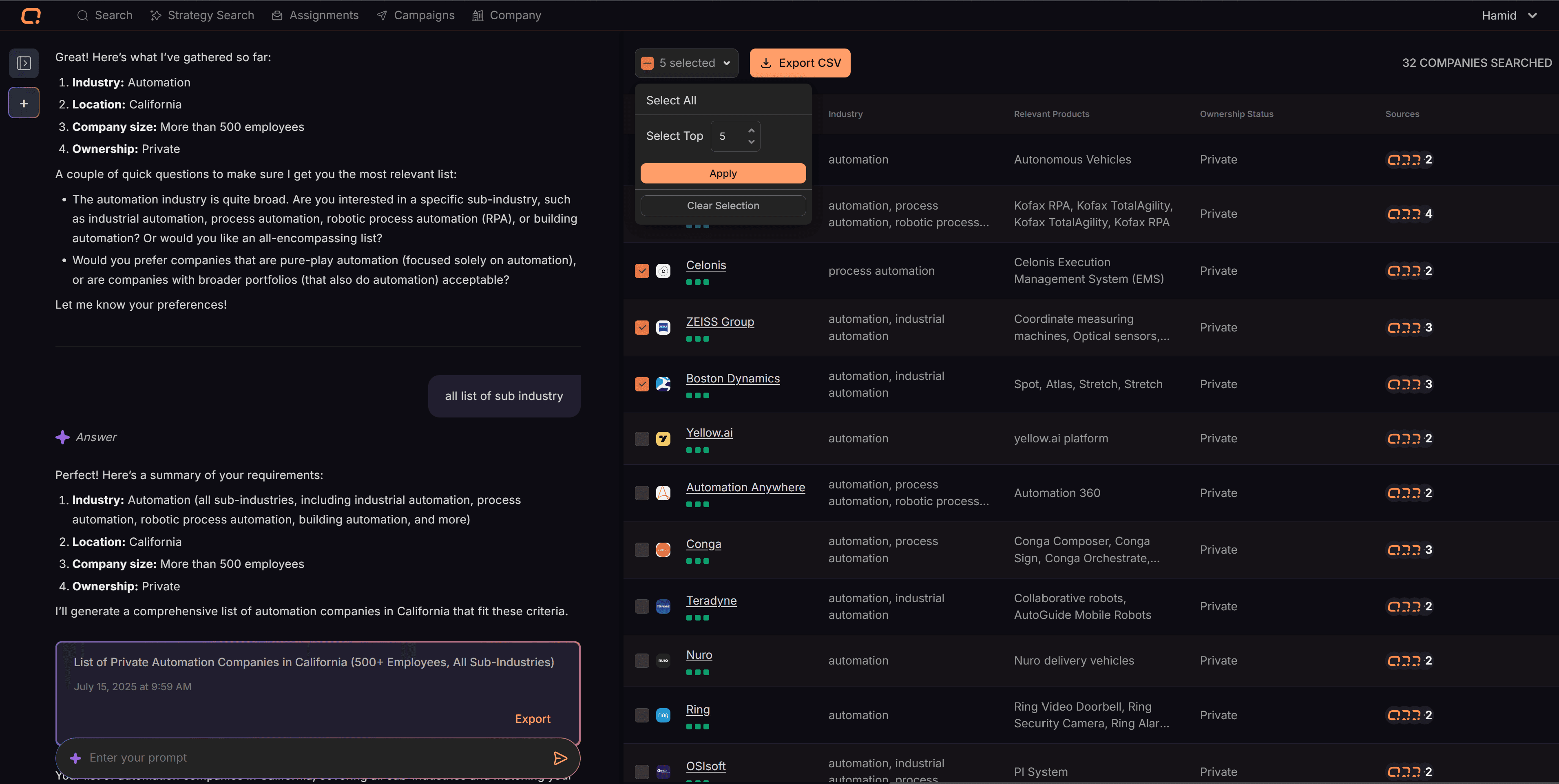The image size is (1559, 784).
Task: Click the Export CSV button
Action: coord(799,62)
